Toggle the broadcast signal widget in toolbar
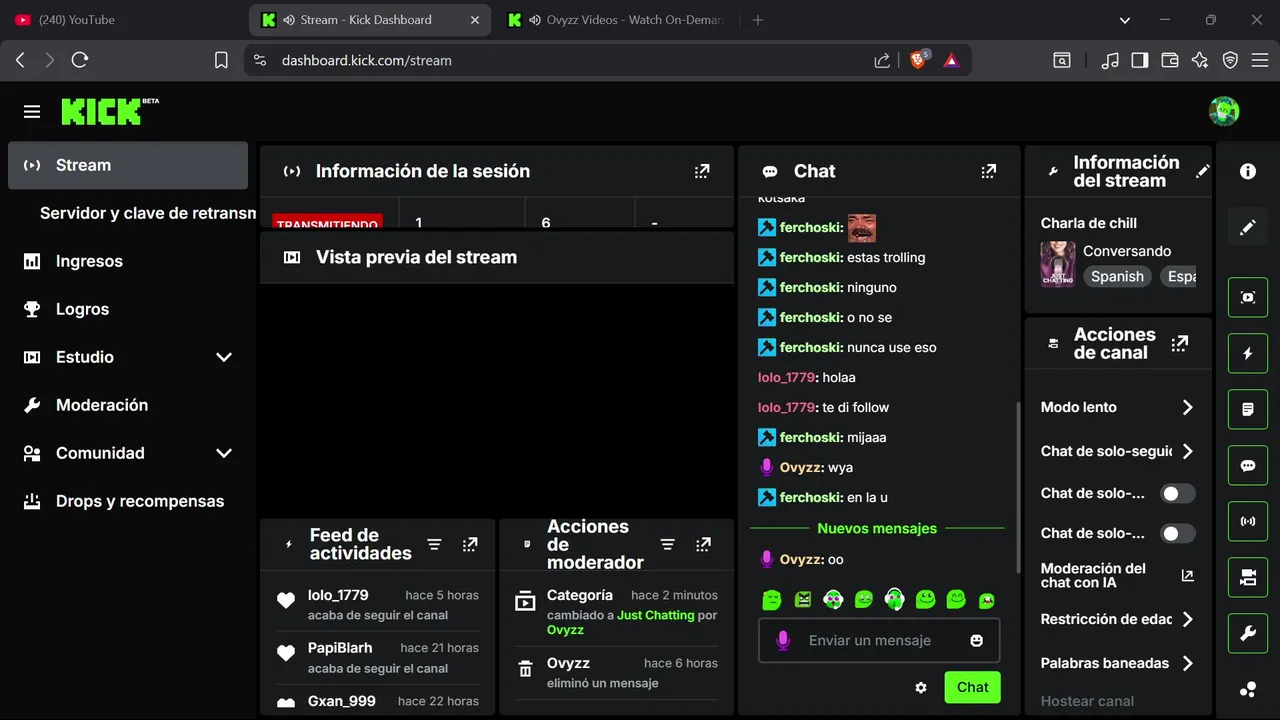Viewport: 1280px width, 720px height. 1248,521
